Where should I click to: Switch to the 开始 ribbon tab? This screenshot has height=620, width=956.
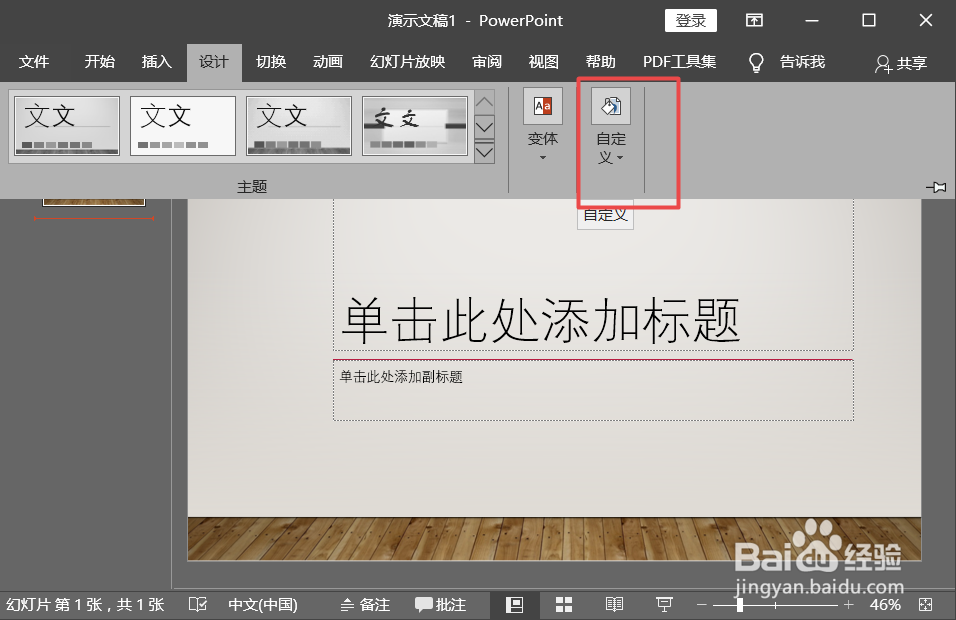99,62
